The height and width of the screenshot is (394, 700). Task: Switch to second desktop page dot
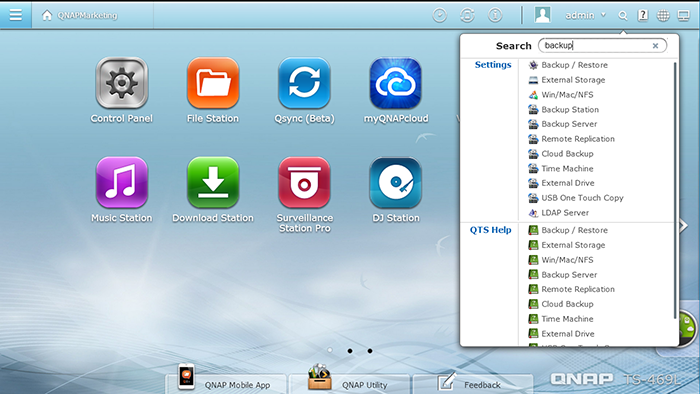[x=350, y=351]
